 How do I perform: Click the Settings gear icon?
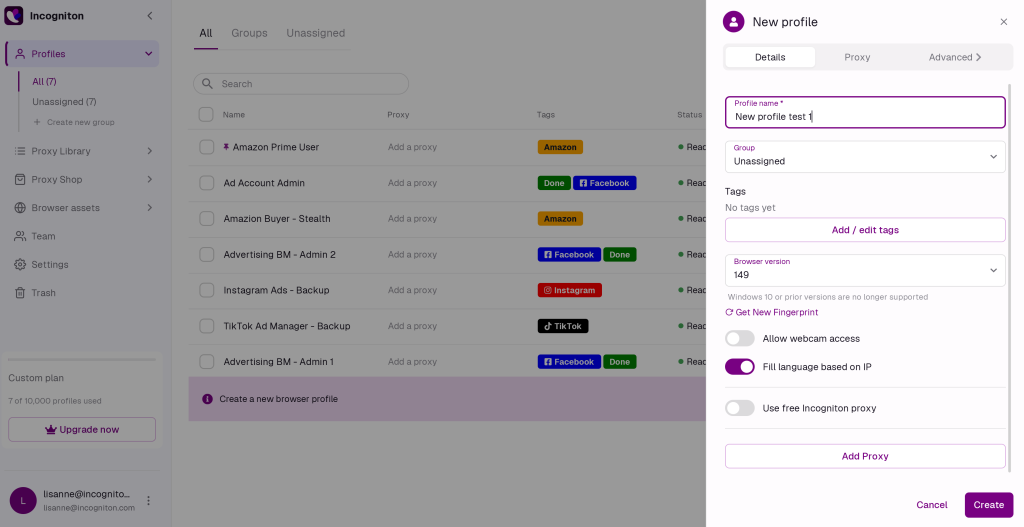pyautogui.click(x=20, y=264)
